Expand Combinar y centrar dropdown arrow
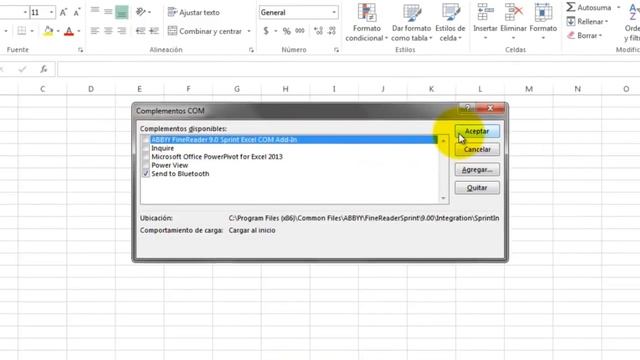This screenshot has width=640, height=360. click(249, 31)
